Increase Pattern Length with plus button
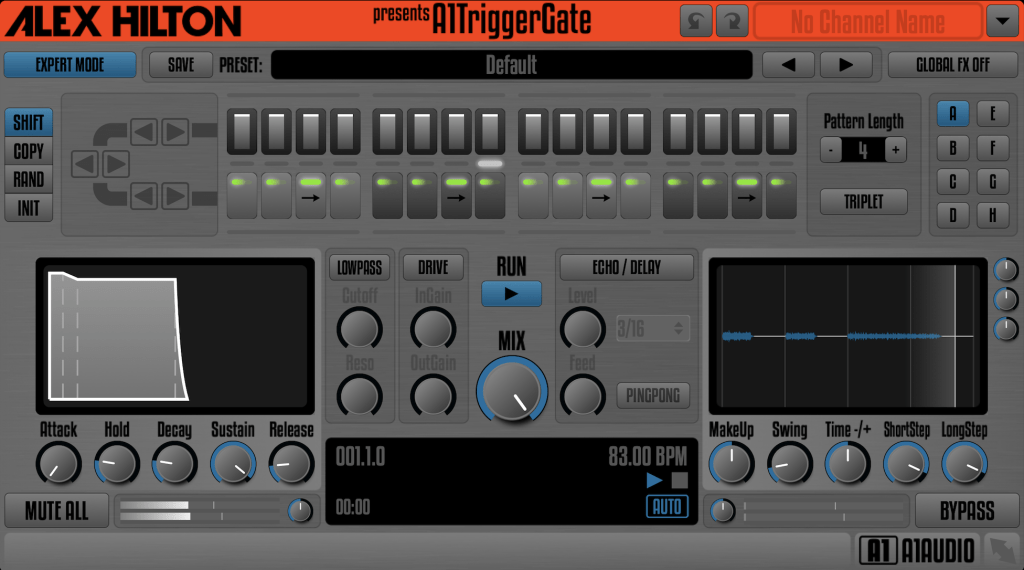 896,151
